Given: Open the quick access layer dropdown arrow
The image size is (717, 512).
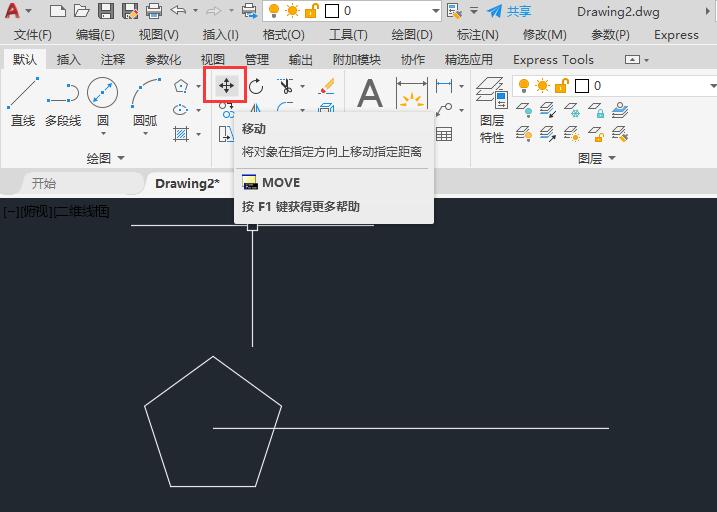Looking at the screenshot, I should pos(435,11).
